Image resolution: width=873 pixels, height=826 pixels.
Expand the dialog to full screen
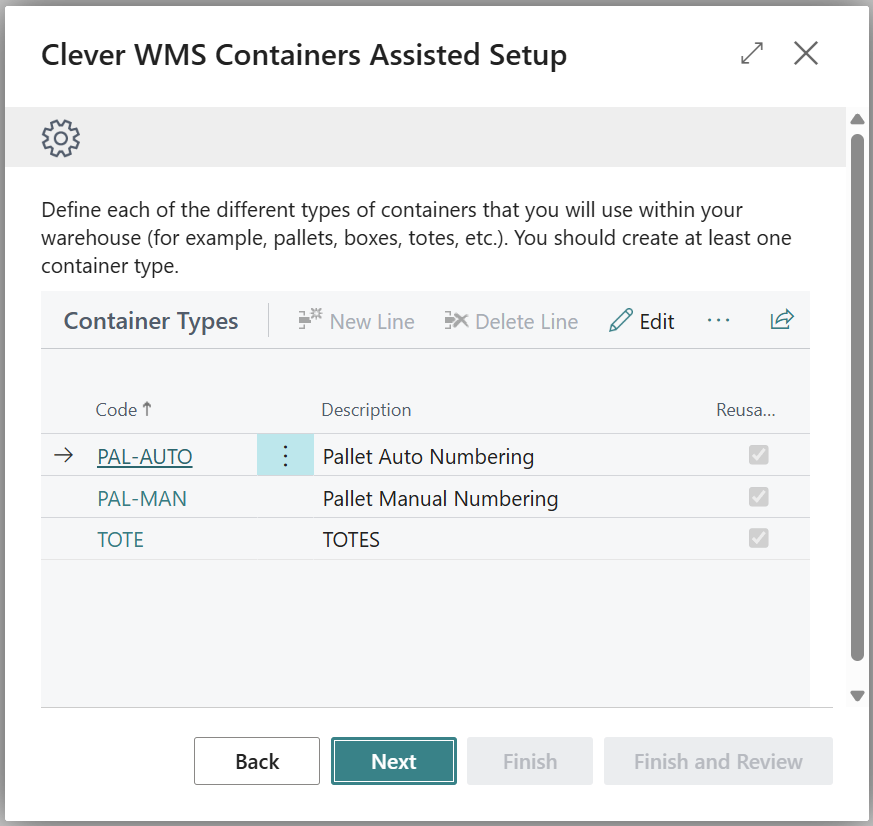[752, 54]
